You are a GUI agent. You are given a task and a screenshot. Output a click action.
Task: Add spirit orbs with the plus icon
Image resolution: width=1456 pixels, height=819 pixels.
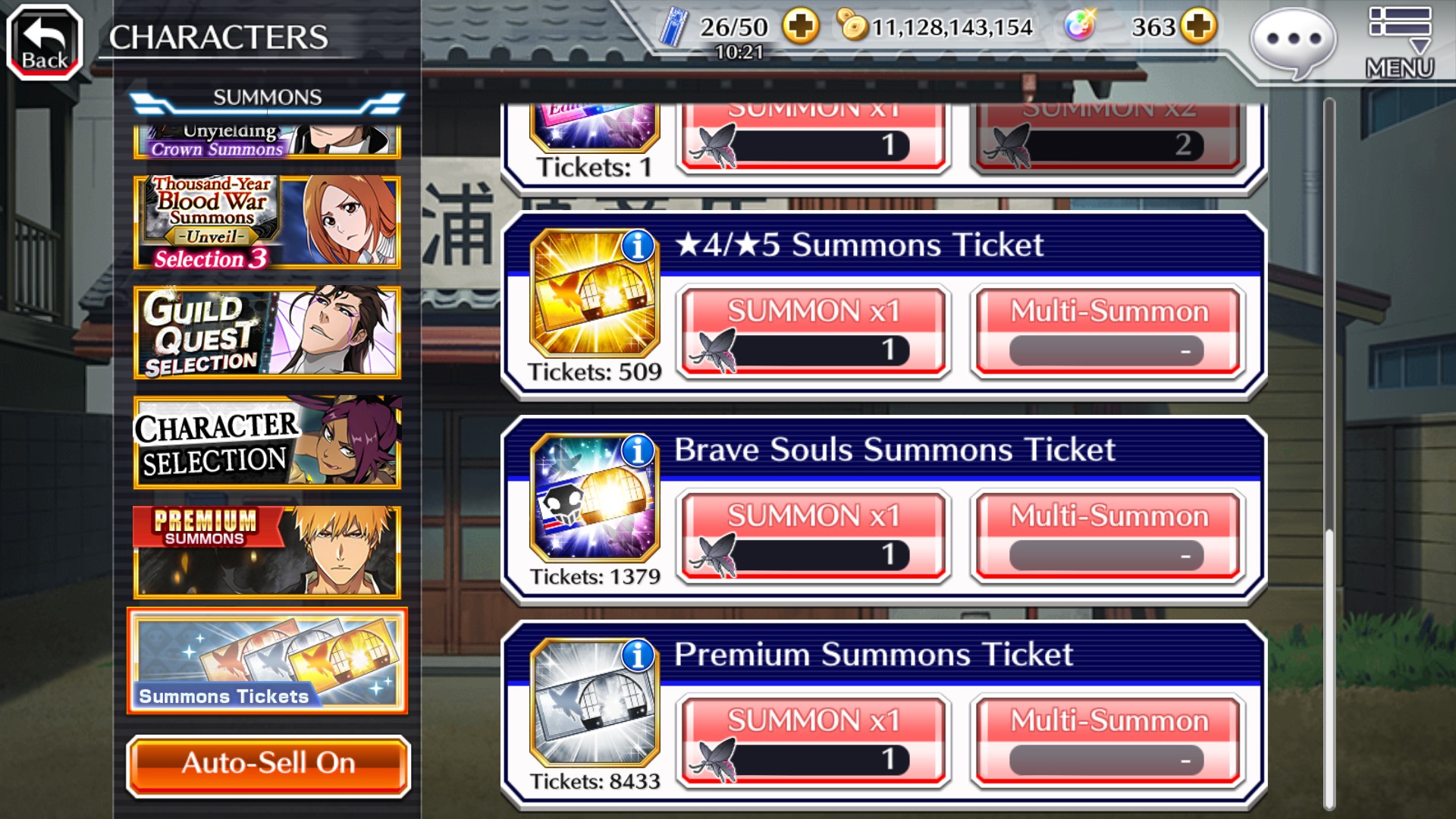click(1198, 27)
